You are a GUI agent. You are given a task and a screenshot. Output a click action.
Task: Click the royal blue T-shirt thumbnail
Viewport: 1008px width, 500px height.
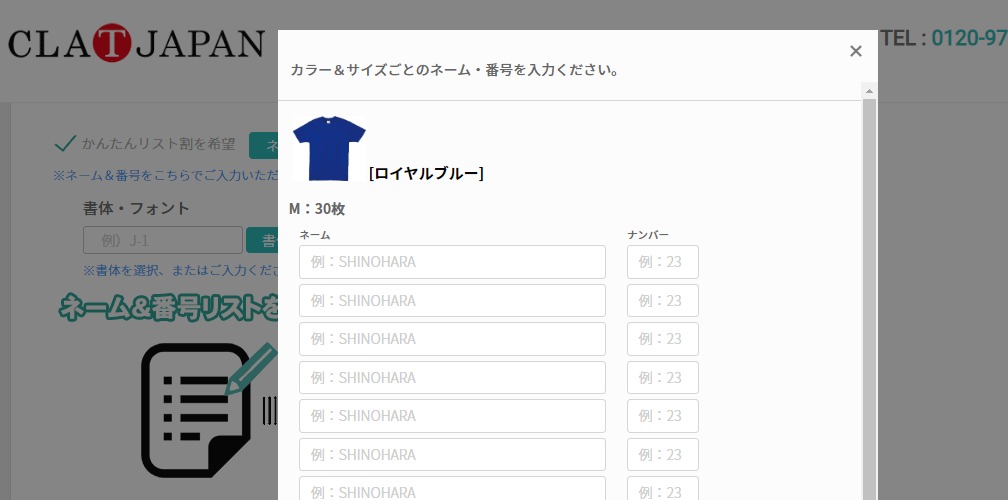(x=329, y=148)
